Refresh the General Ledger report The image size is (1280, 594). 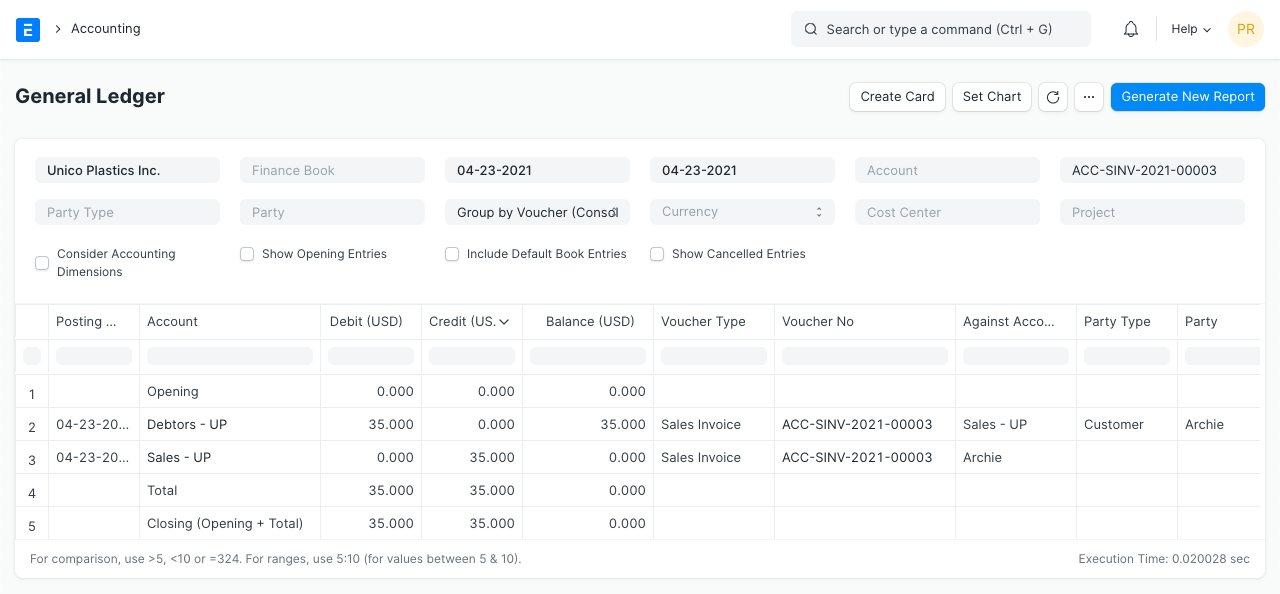point(1052,97)
